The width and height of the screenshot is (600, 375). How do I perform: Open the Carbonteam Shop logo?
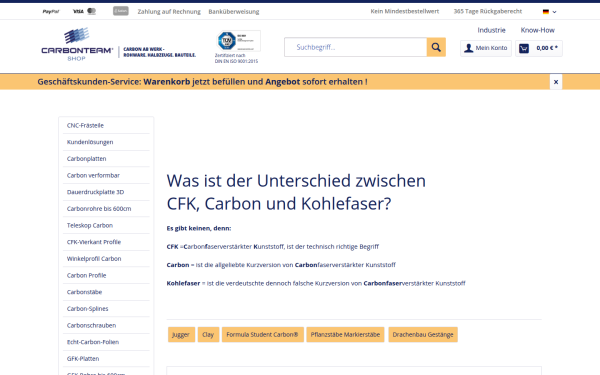[77, 44]
